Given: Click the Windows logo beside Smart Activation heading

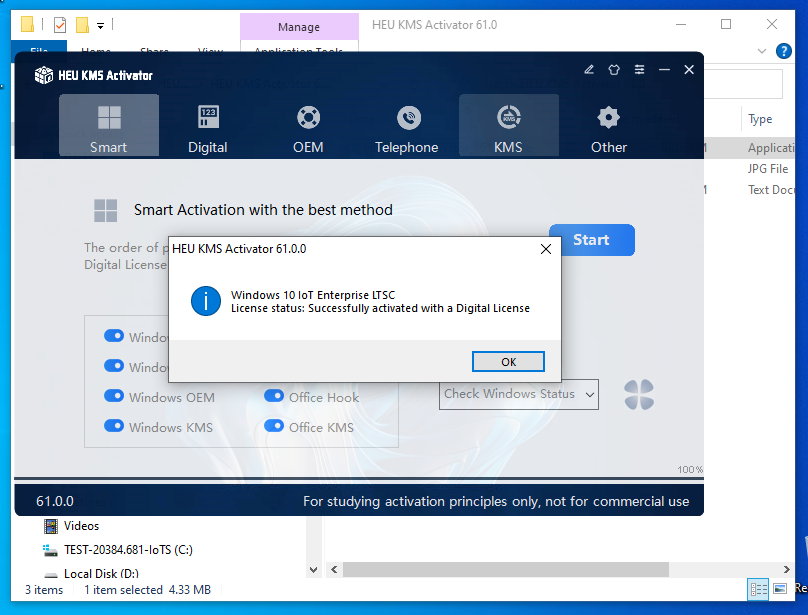Looking at the screenshot, I should pos(106,210).
